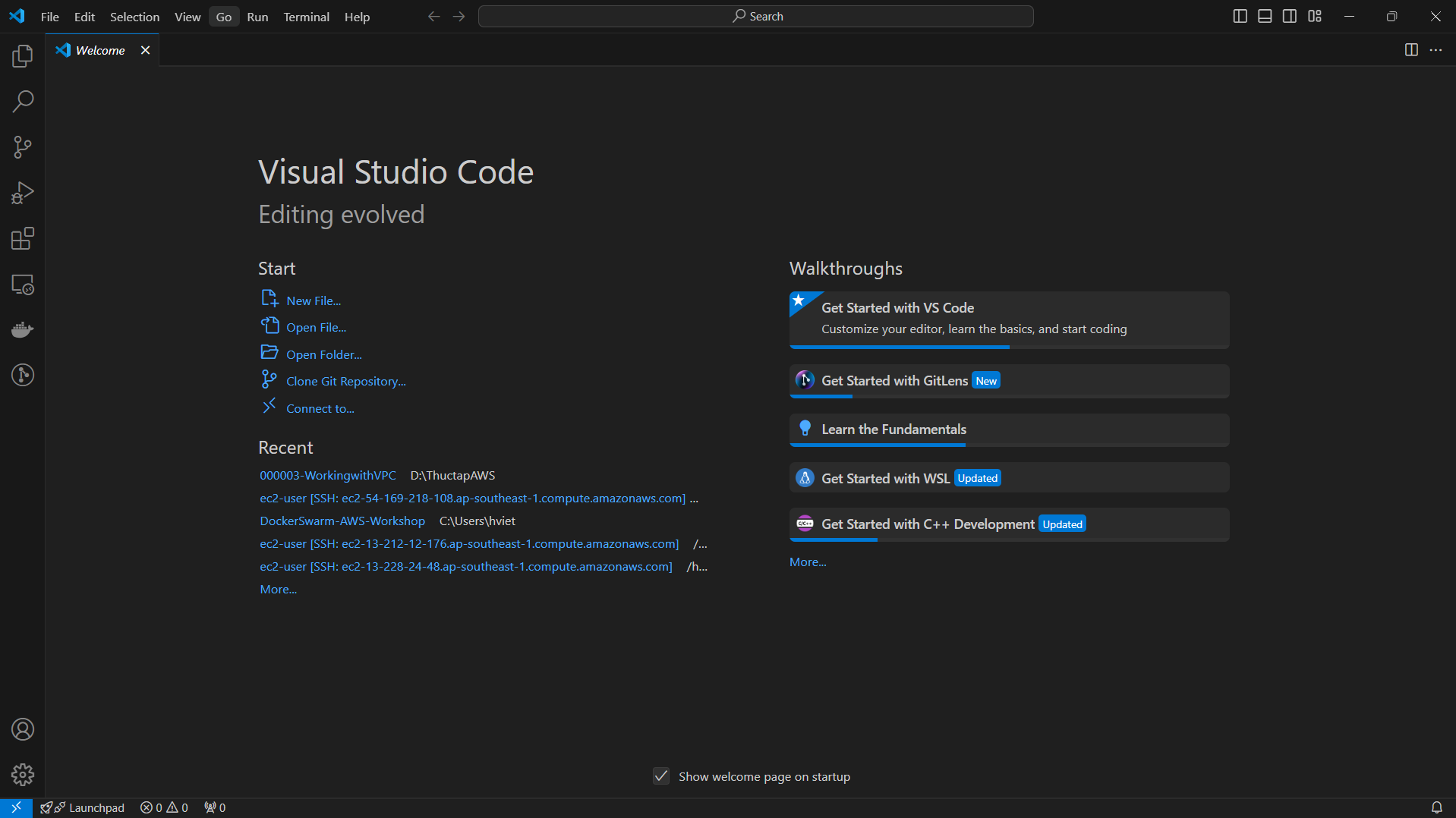Open notifications bell in status bar

tap(1436, 807)
